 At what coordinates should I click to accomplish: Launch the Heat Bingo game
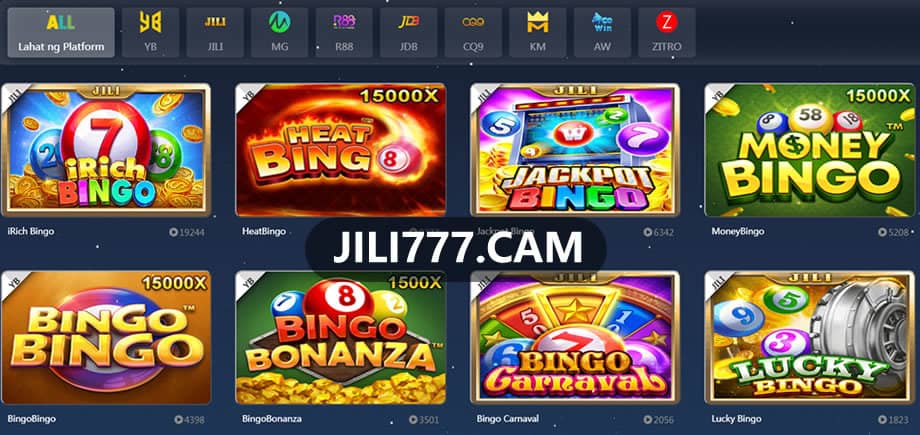click(x=340, y=150)
